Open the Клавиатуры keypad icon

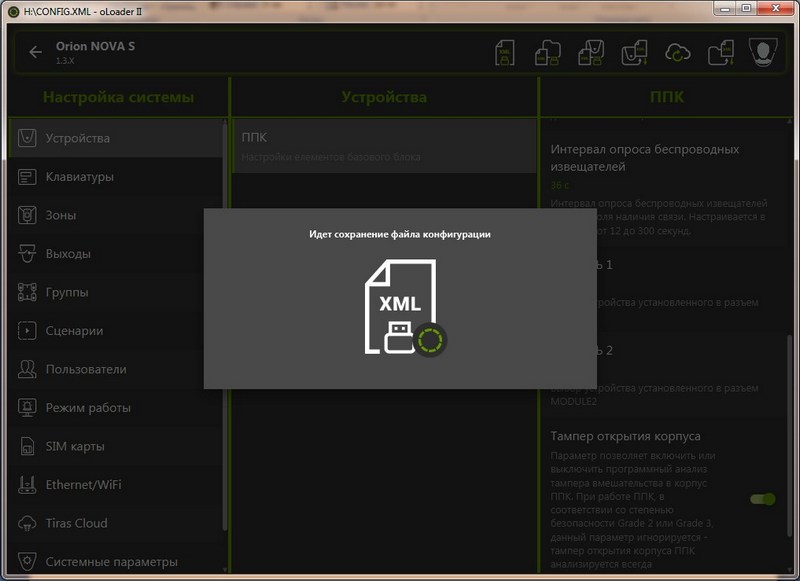point(27,176)
